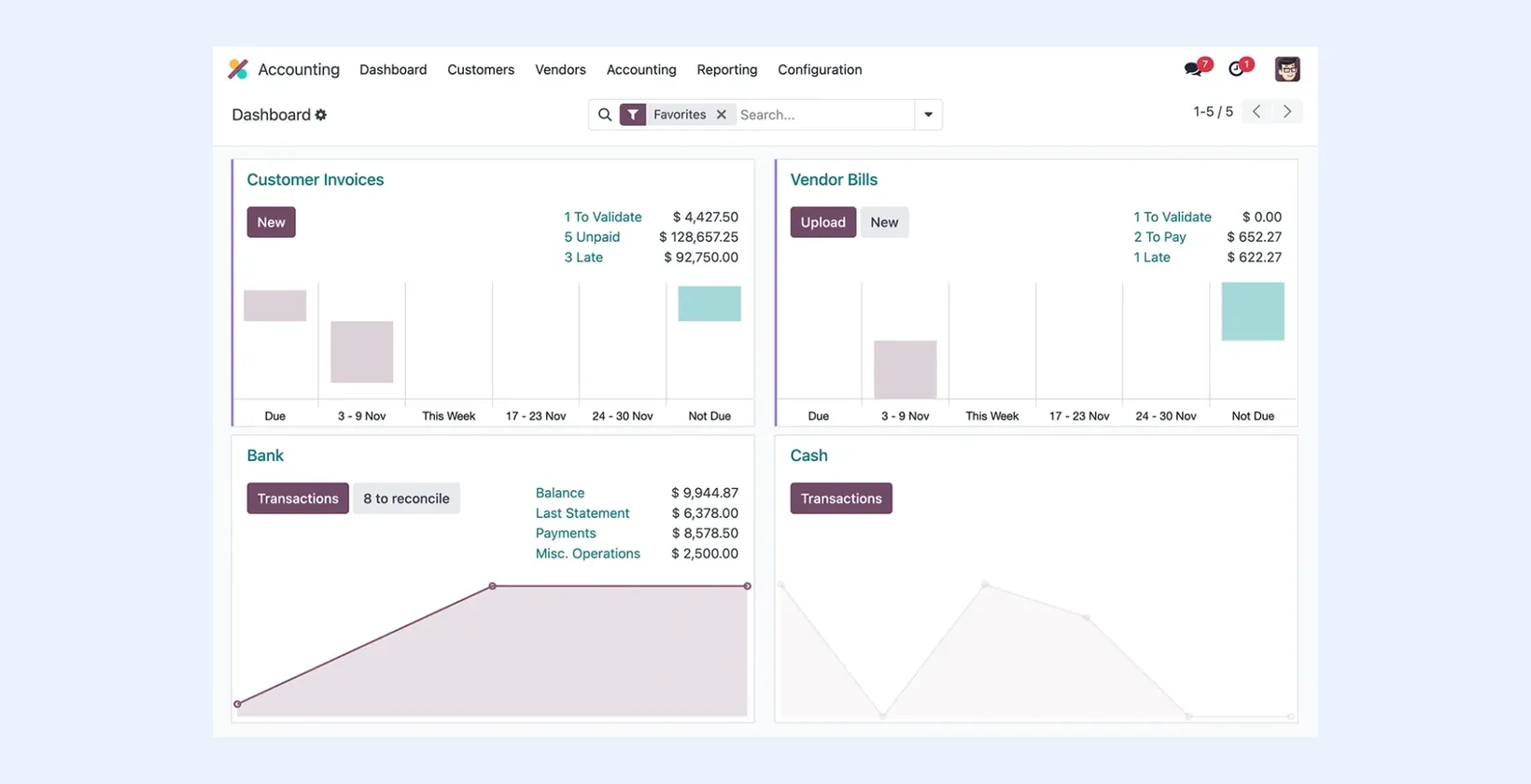
Task: Open the Accounting menu item
Action: [641, 70]
